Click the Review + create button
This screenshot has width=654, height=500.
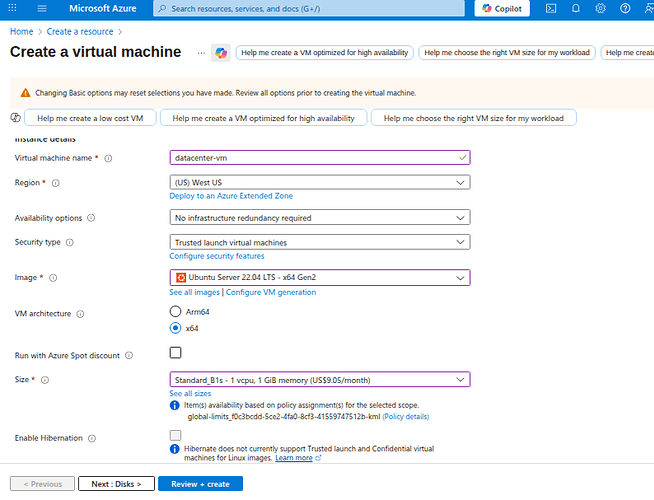point(200,484)
